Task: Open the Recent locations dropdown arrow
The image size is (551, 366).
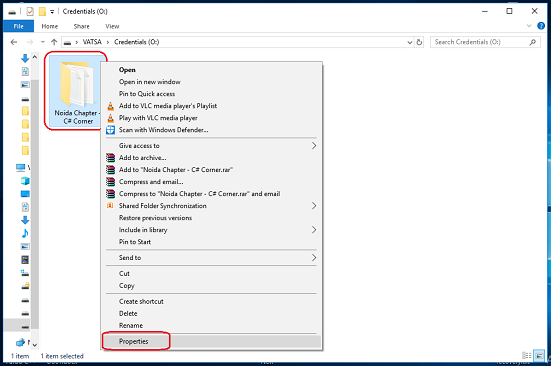Action: pos(43,42)
